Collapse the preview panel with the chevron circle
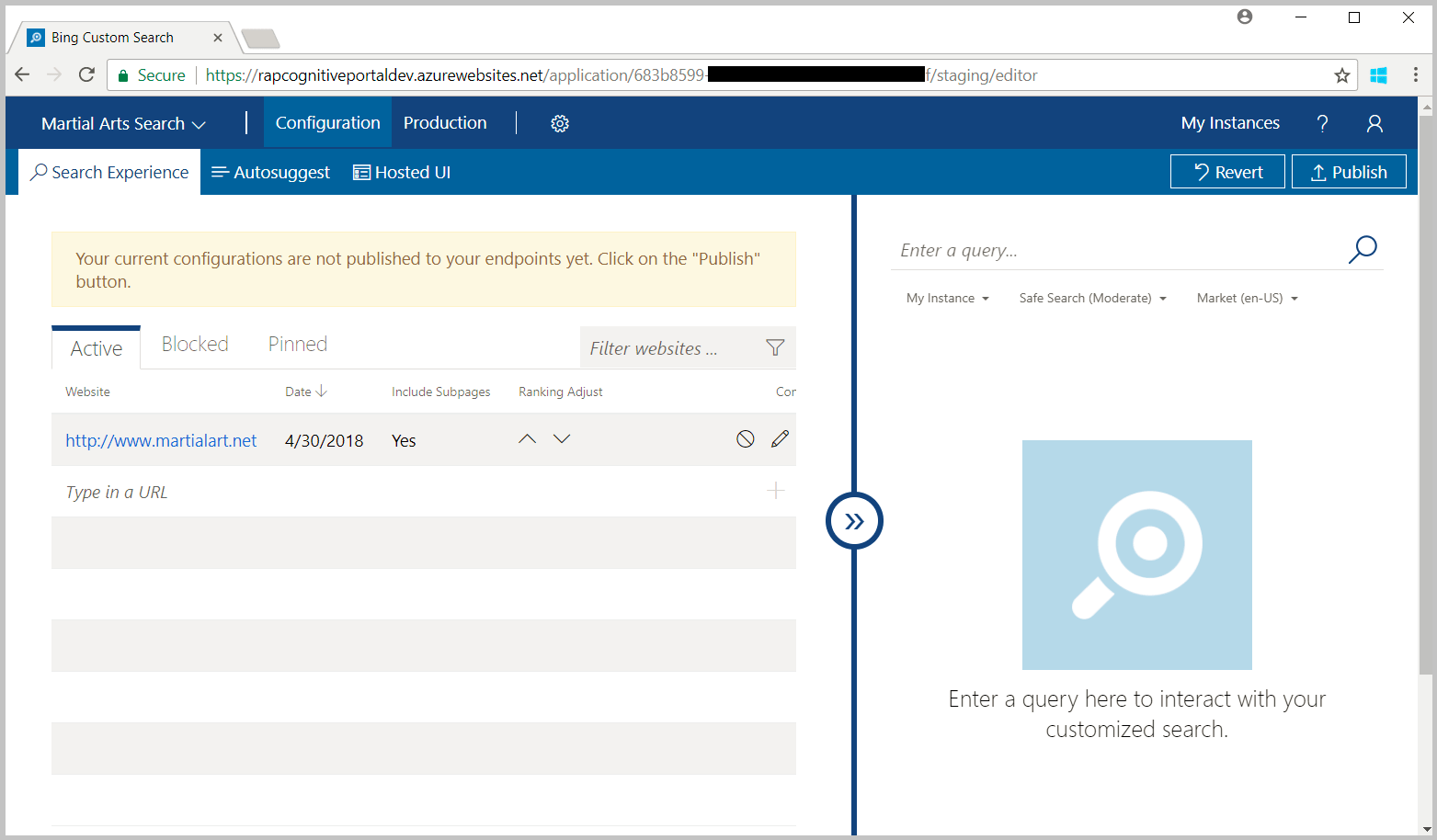The image size is (1437, 840). (854, 520)
